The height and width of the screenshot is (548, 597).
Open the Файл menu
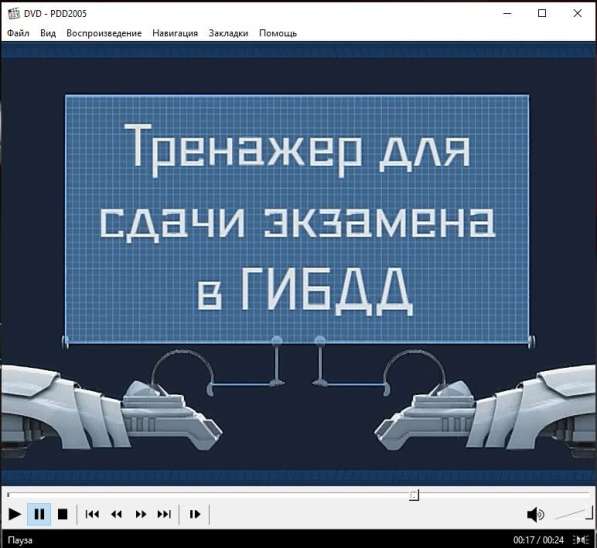[x=18, y=33]
